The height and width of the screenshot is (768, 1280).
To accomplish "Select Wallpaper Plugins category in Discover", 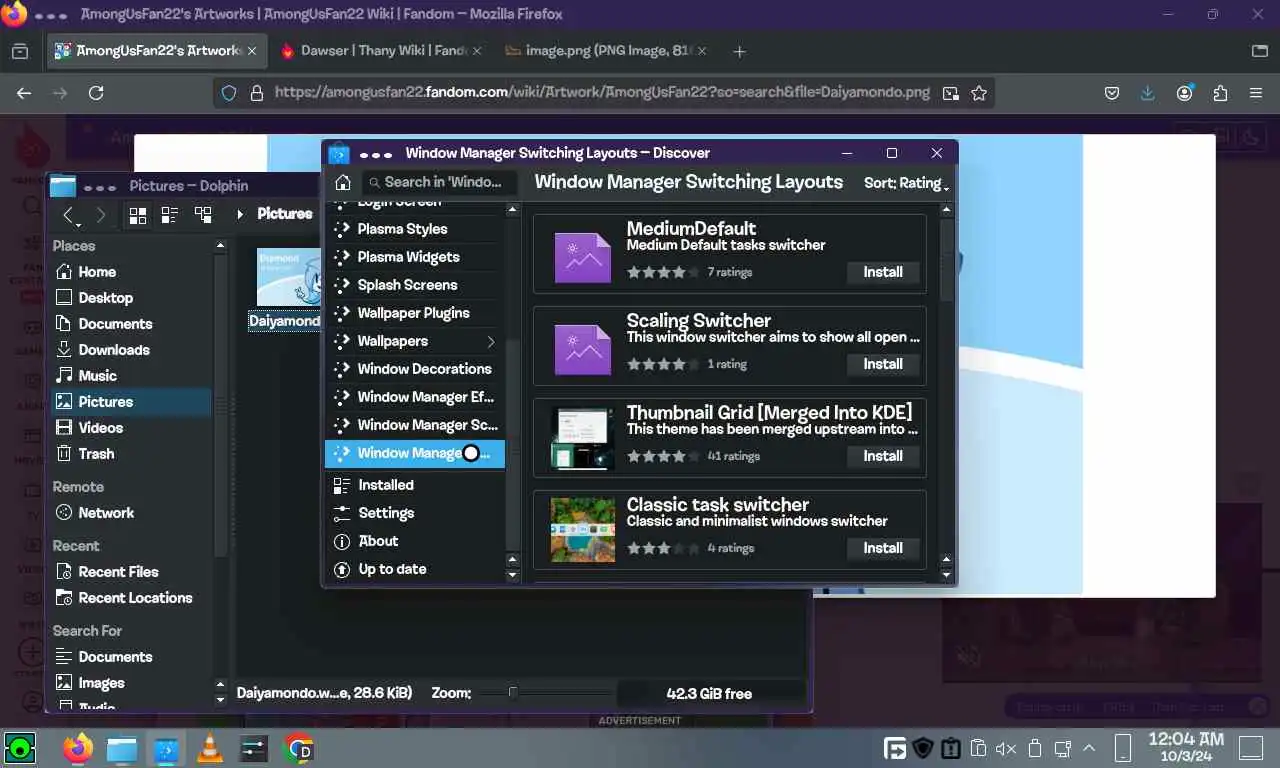I will coord(413,313).
